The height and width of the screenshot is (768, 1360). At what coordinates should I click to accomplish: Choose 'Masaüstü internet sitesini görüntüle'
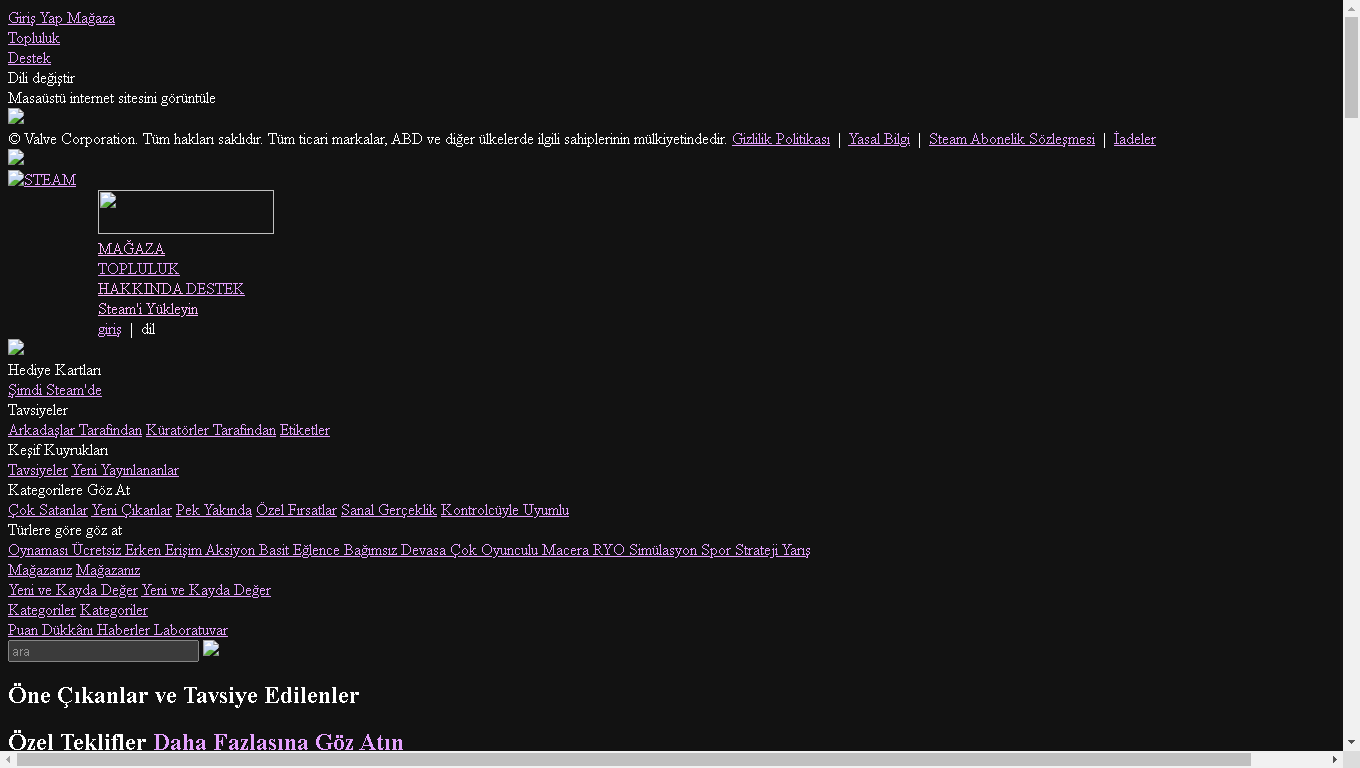click(x=112, y=98)
